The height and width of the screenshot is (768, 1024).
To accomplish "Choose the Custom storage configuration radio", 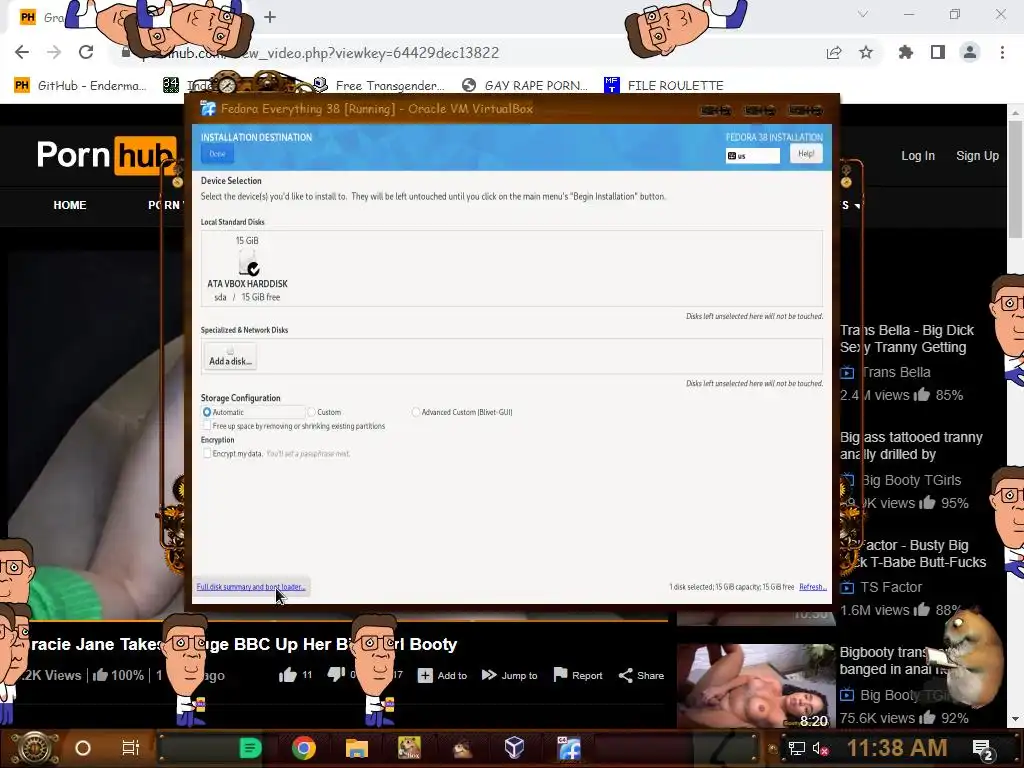I will pos(312,412).
